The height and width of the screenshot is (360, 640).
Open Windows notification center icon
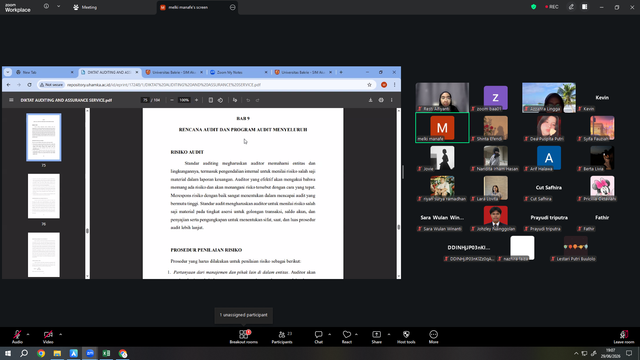[x=629, y=353]
